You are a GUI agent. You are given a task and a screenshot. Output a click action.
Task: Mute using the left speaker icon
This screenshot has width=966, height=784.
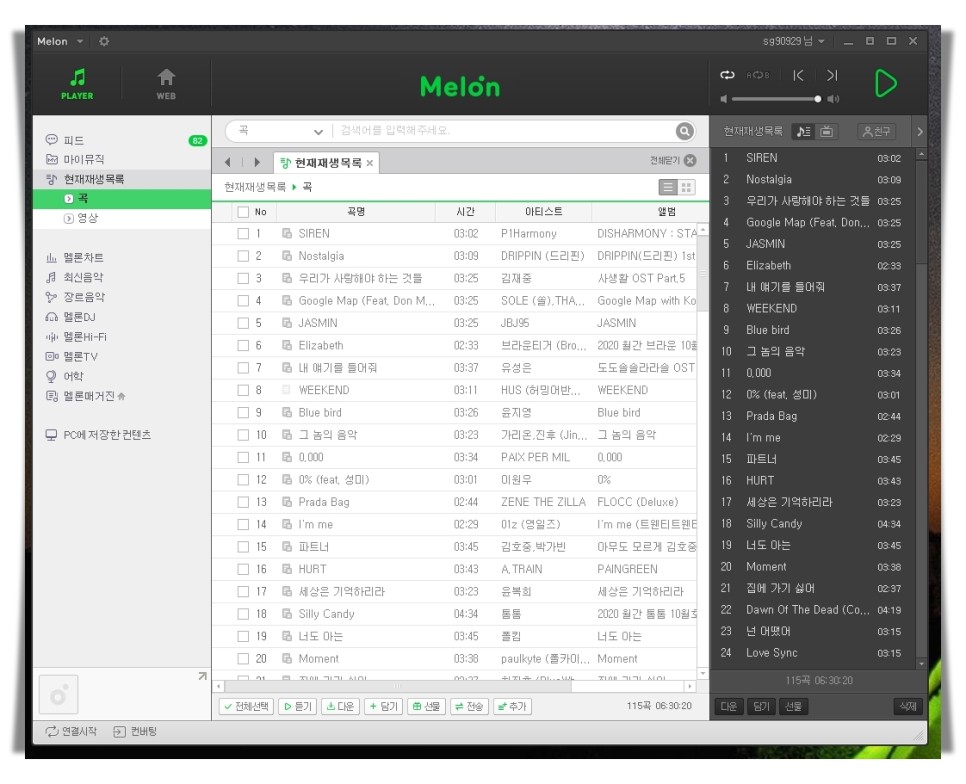click(724, 99)
